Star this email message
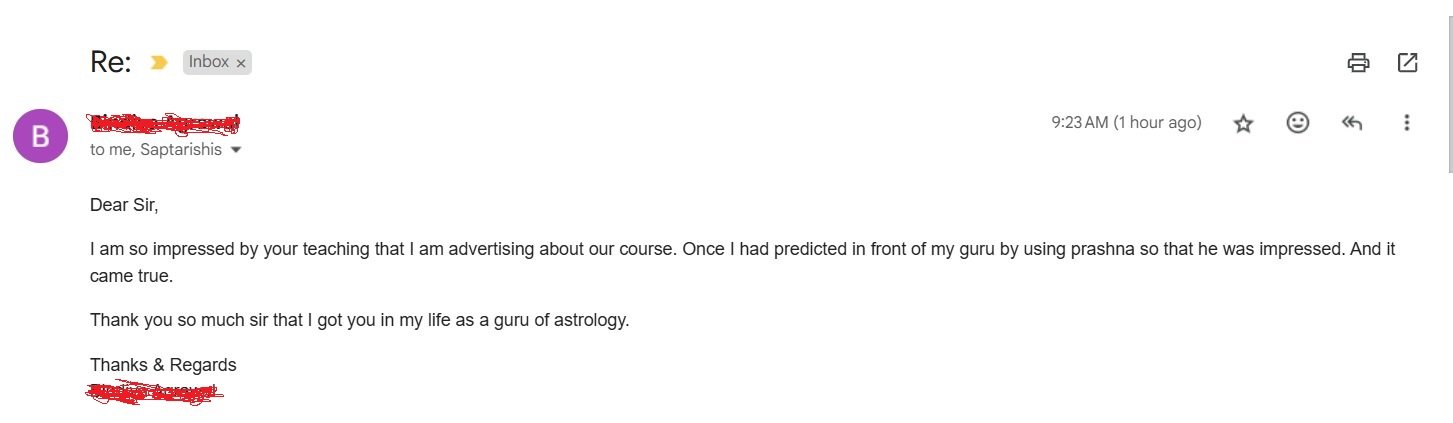The width and height of the screenshot is (1453, 423). click(x=1243, y=123)
